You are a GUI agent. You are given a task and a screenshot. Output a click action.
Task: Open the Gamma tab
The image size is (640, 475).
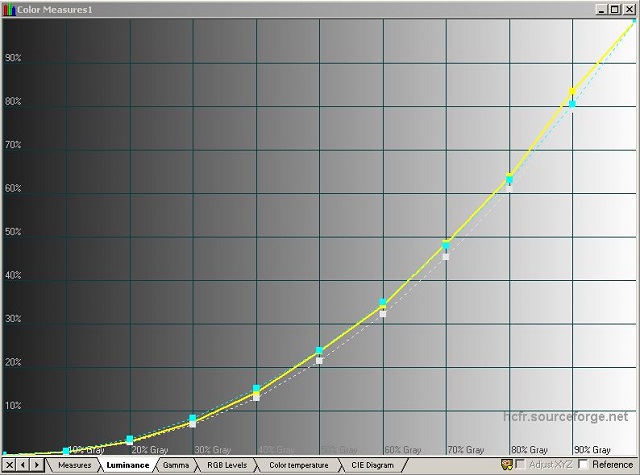pos(176,465)
